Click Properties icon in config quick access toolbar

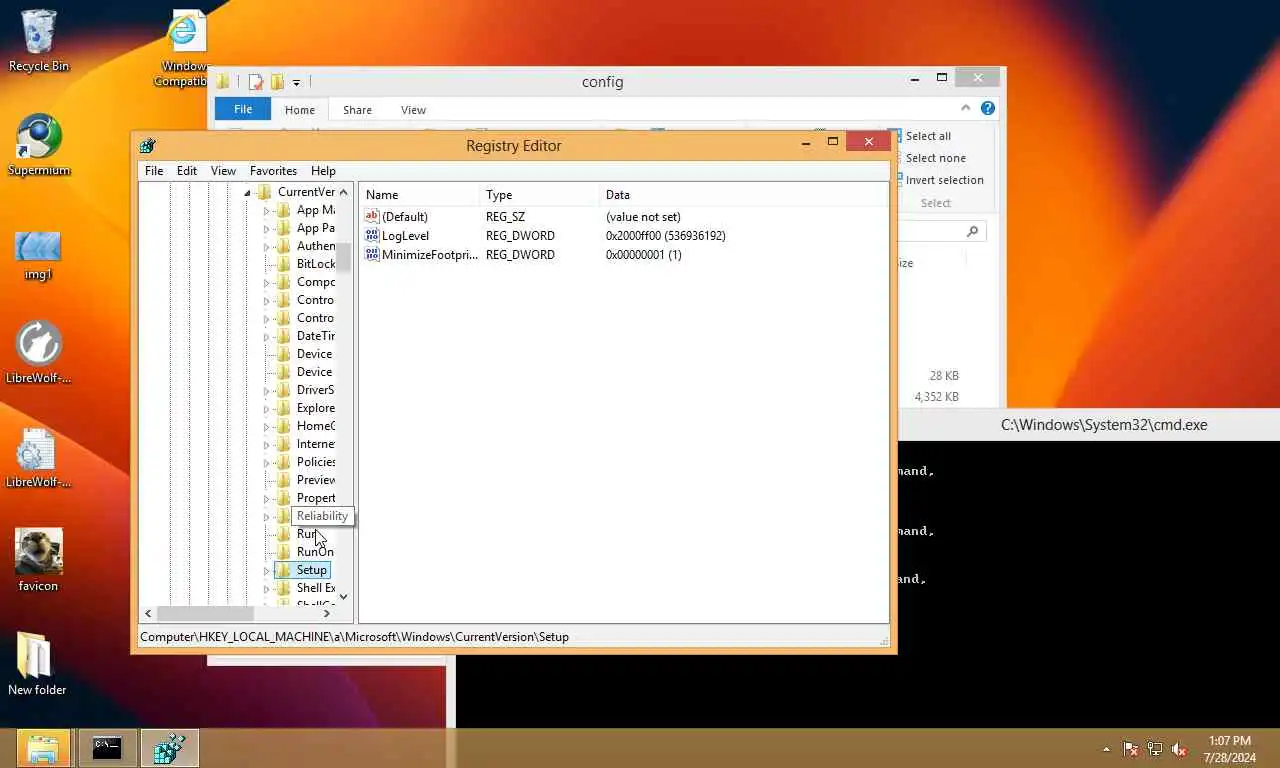[x=256, y=82]
